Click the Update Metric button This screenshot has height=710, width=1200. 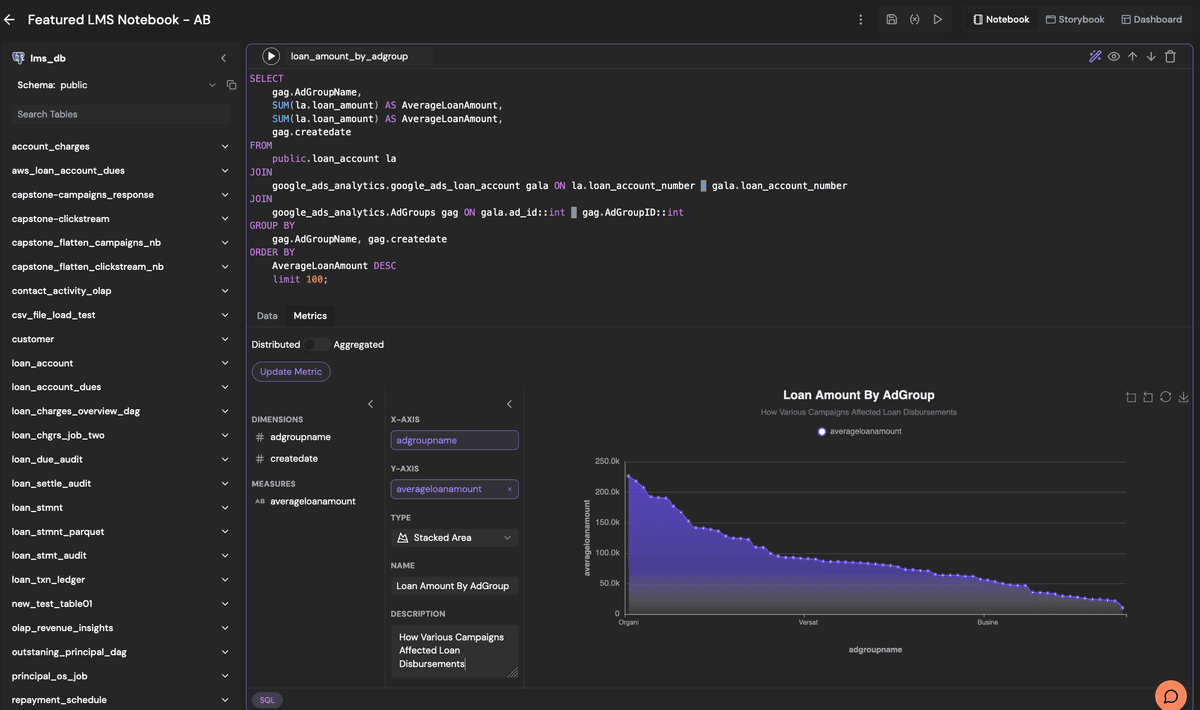click(x=290, y=371)
